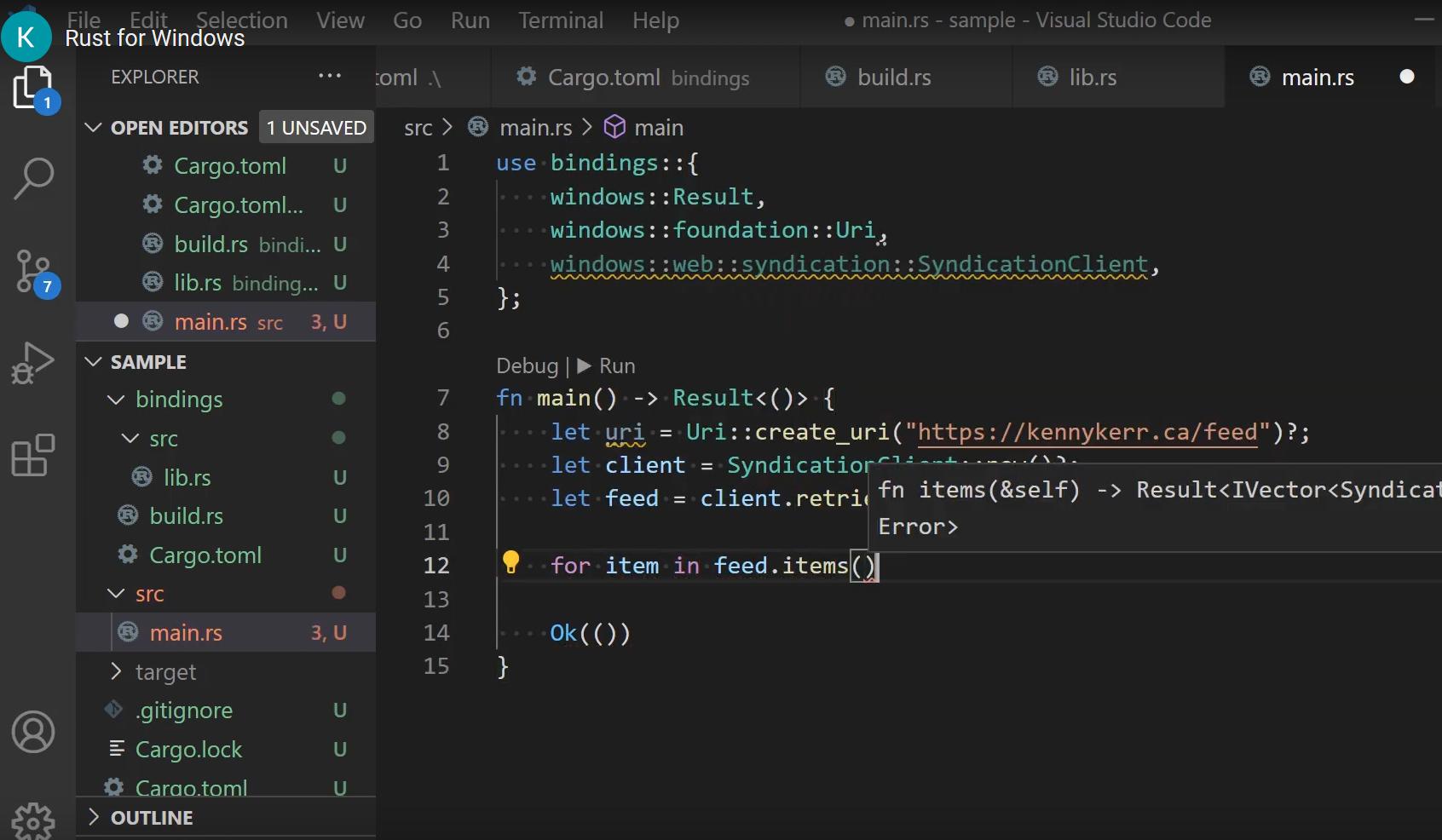
Task: Open the Run and Debug view
Action: click(32, 363)
